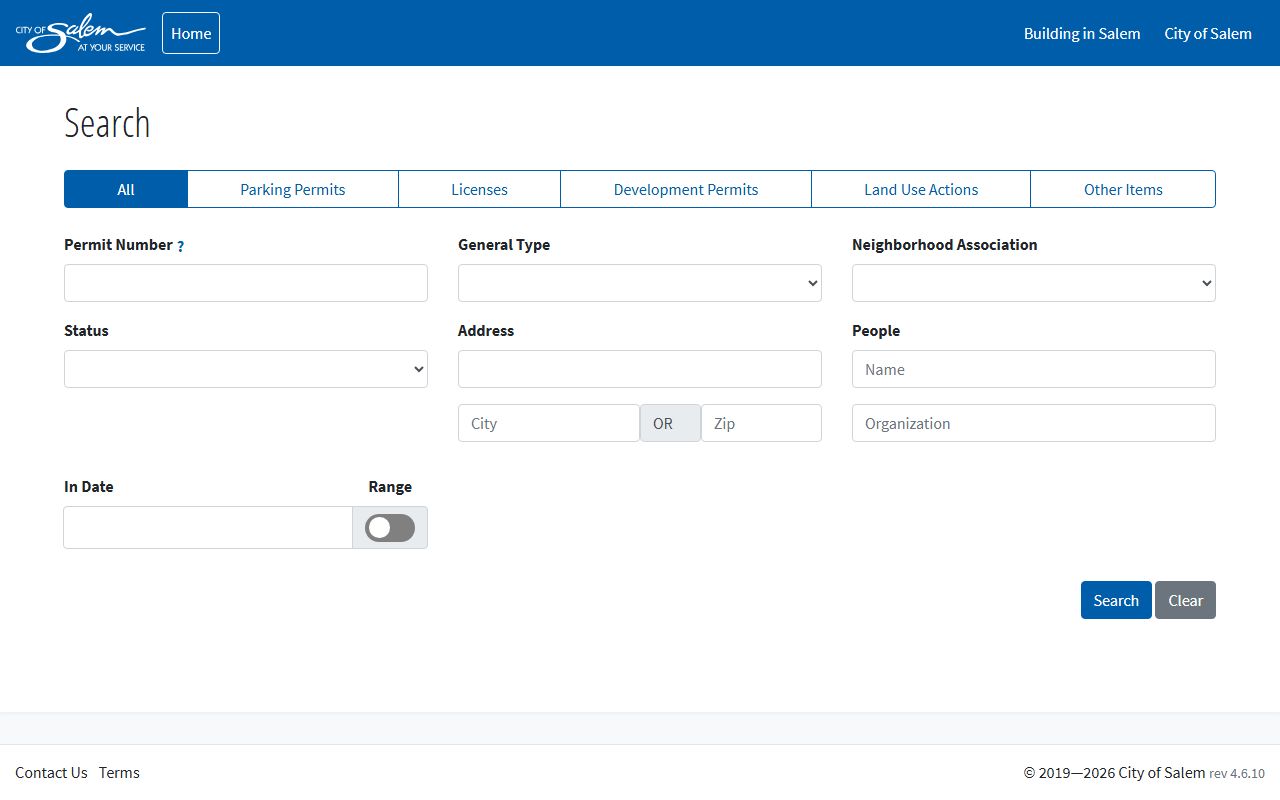Screen dimensions: 1280x800
Task: Follow the Contact Us footer link
Action: 51,772
